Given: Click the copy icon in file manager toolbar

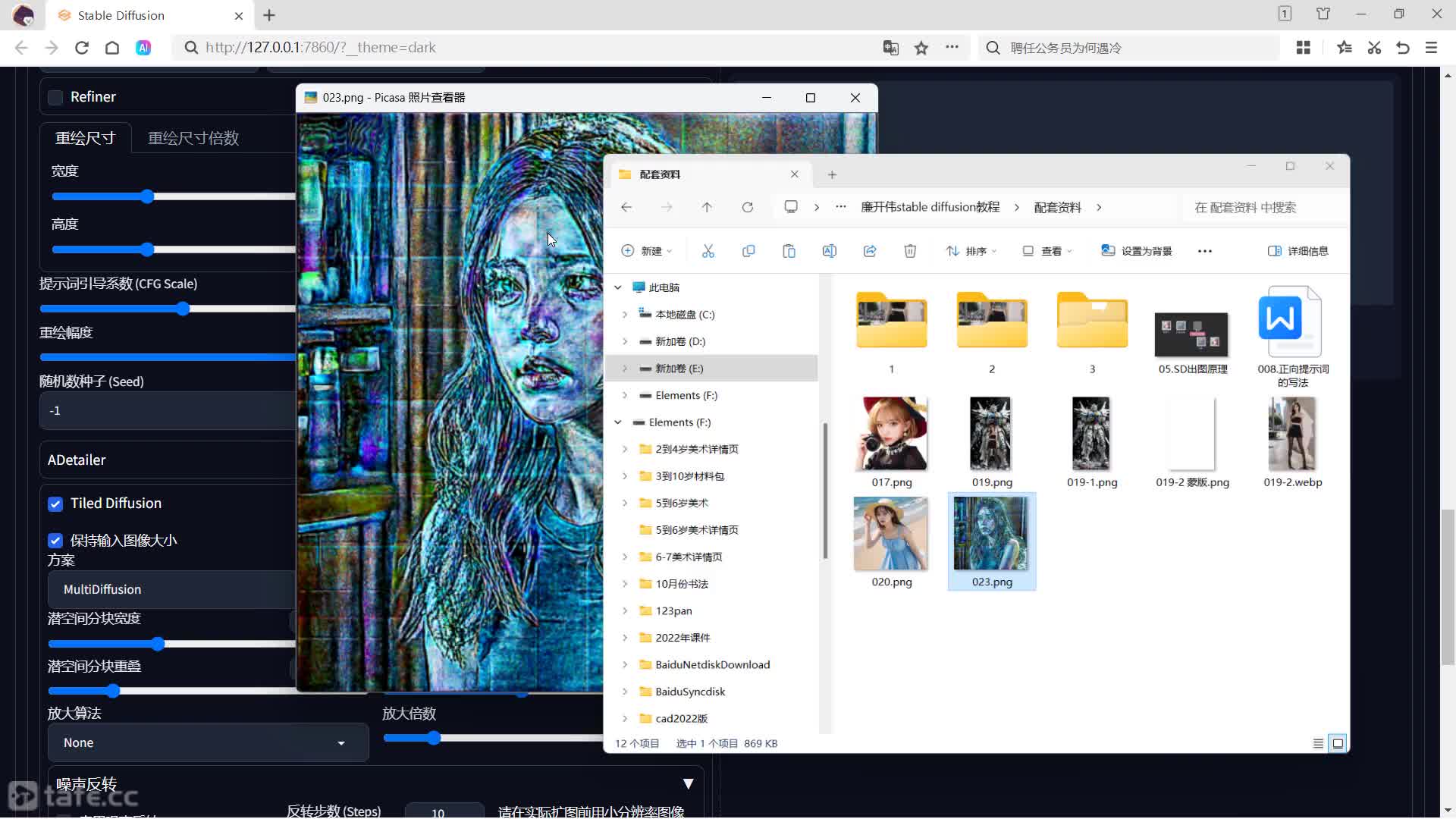Looking at the screenshot, I should pos(748,251).
